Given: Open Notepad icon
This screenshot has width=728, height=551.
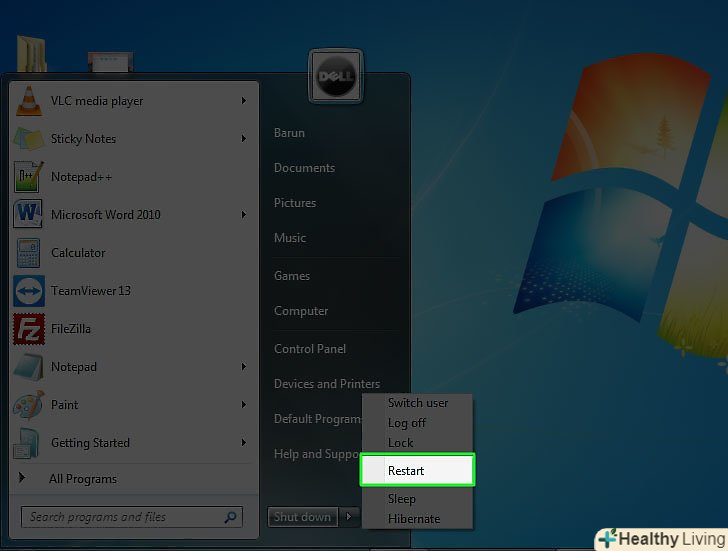Looking at the screenshot, I should coord(29,367).
